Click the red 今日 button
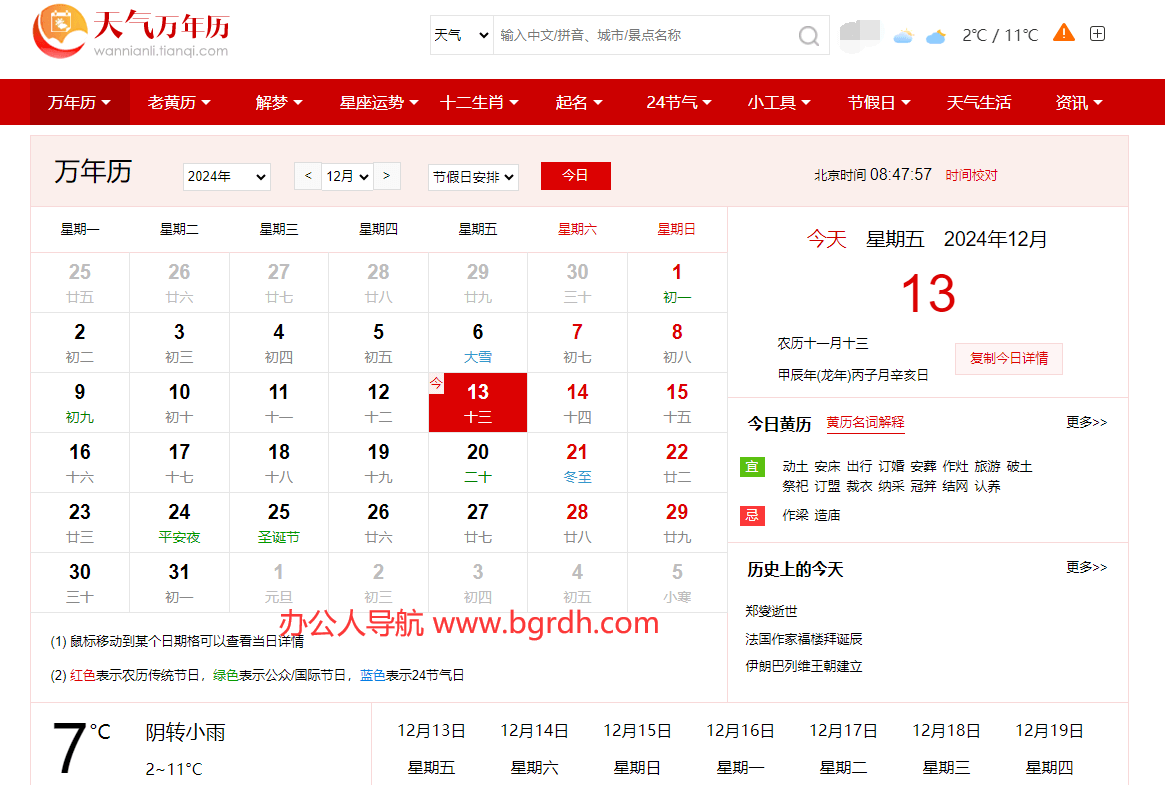The height and width of the screenshot is (785, 1165). click(x=575, y=176)
